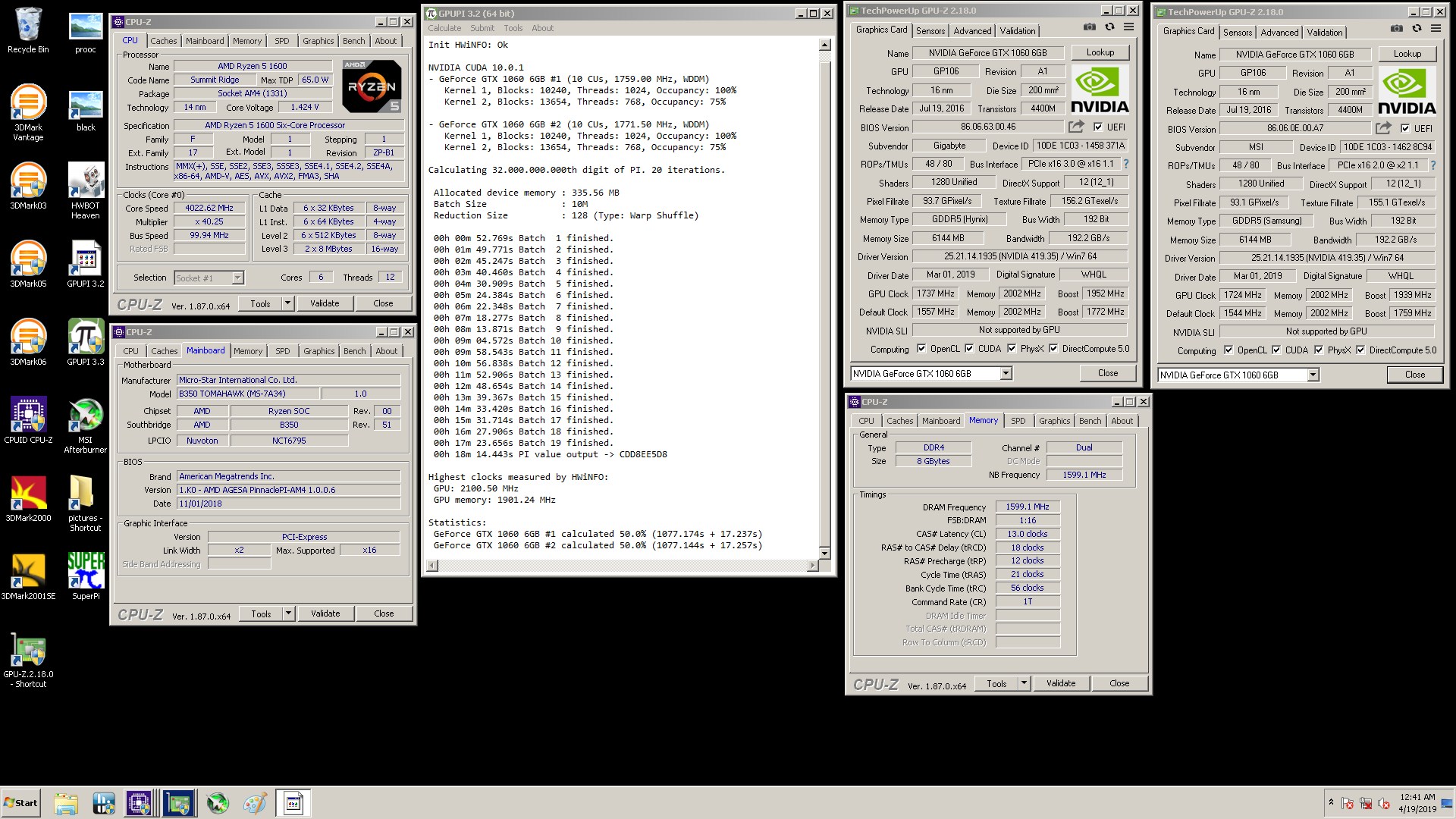Click Lookup in the left GPU-Z window
The image size is (1456, 819).
coord(1100,52)
